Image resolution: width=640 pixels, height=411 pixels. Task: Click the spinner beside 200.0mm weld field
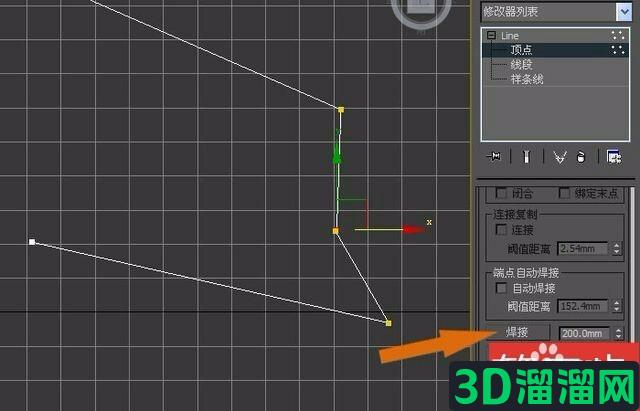coord(618,333)
